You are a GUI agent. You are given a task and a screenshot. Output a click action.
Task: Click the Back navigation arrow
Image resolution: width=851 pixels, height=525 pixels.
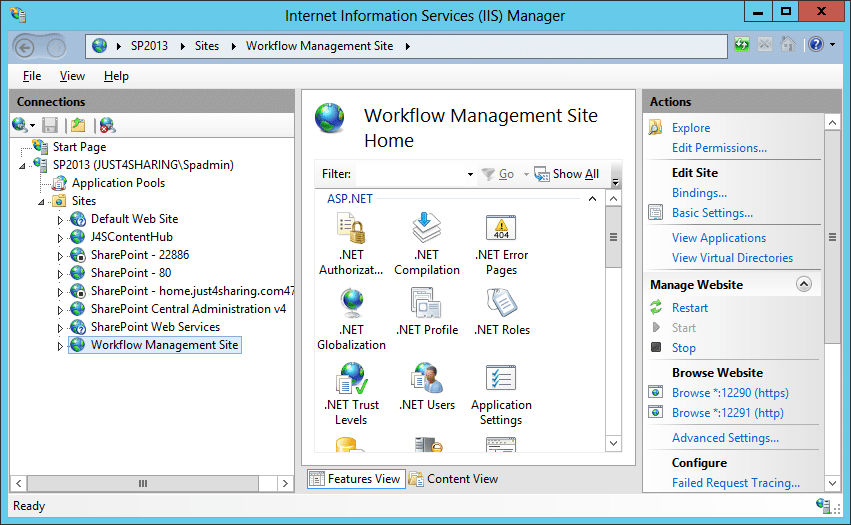[24, 48]
